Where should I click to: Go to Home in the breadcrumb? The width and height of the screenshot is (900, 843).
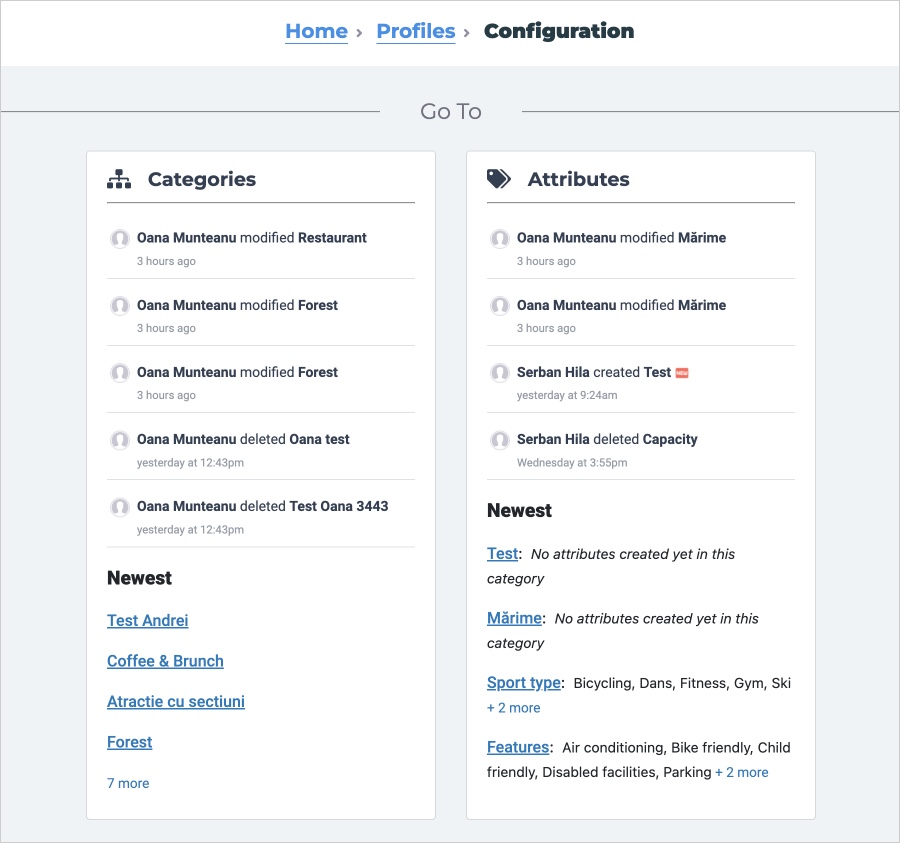click(316, 31)
